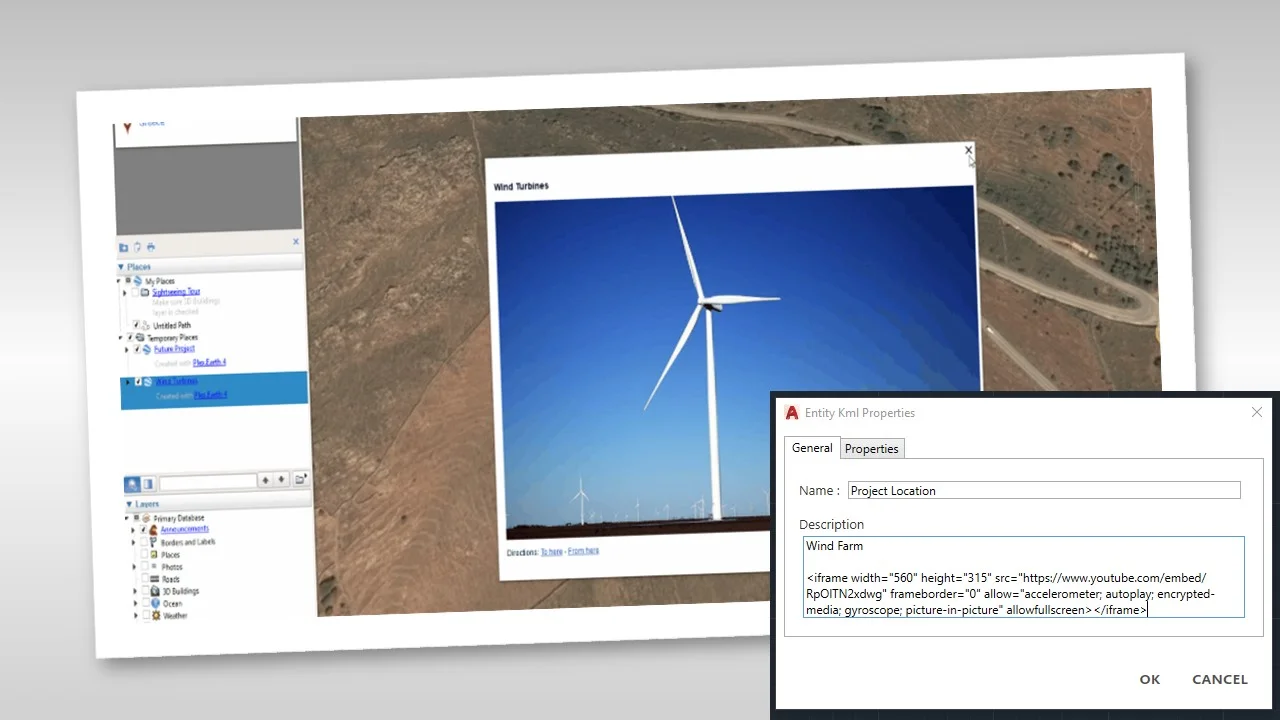The width and height of the screenshot is (1280, 720).
Task: Click CANCEL in Entity Kml Properties
Action: point(1220,679)
